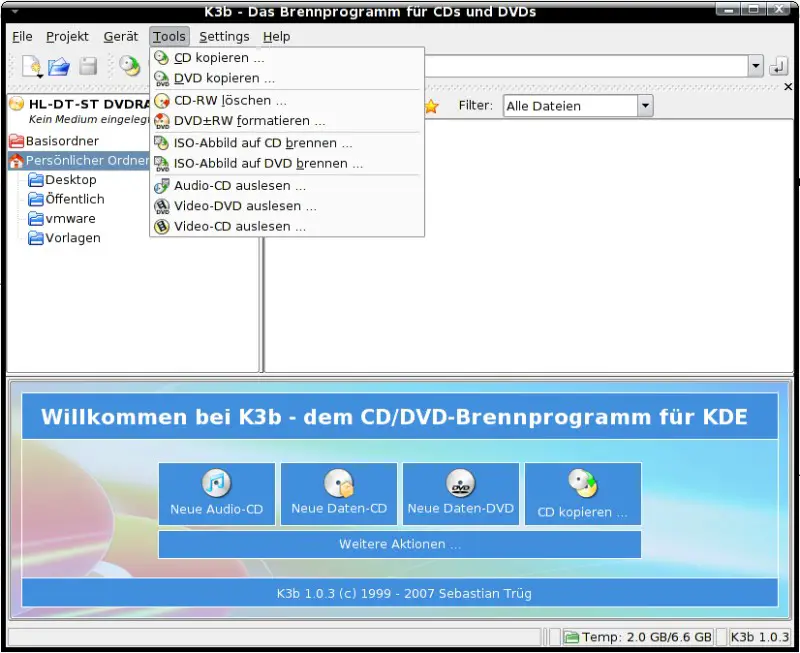Image resolution: width=800 pixels, height=653 pixels.
Task: Click the DVD kopieren menu icon
Action: pyautogui.click(x=162, y=78)
